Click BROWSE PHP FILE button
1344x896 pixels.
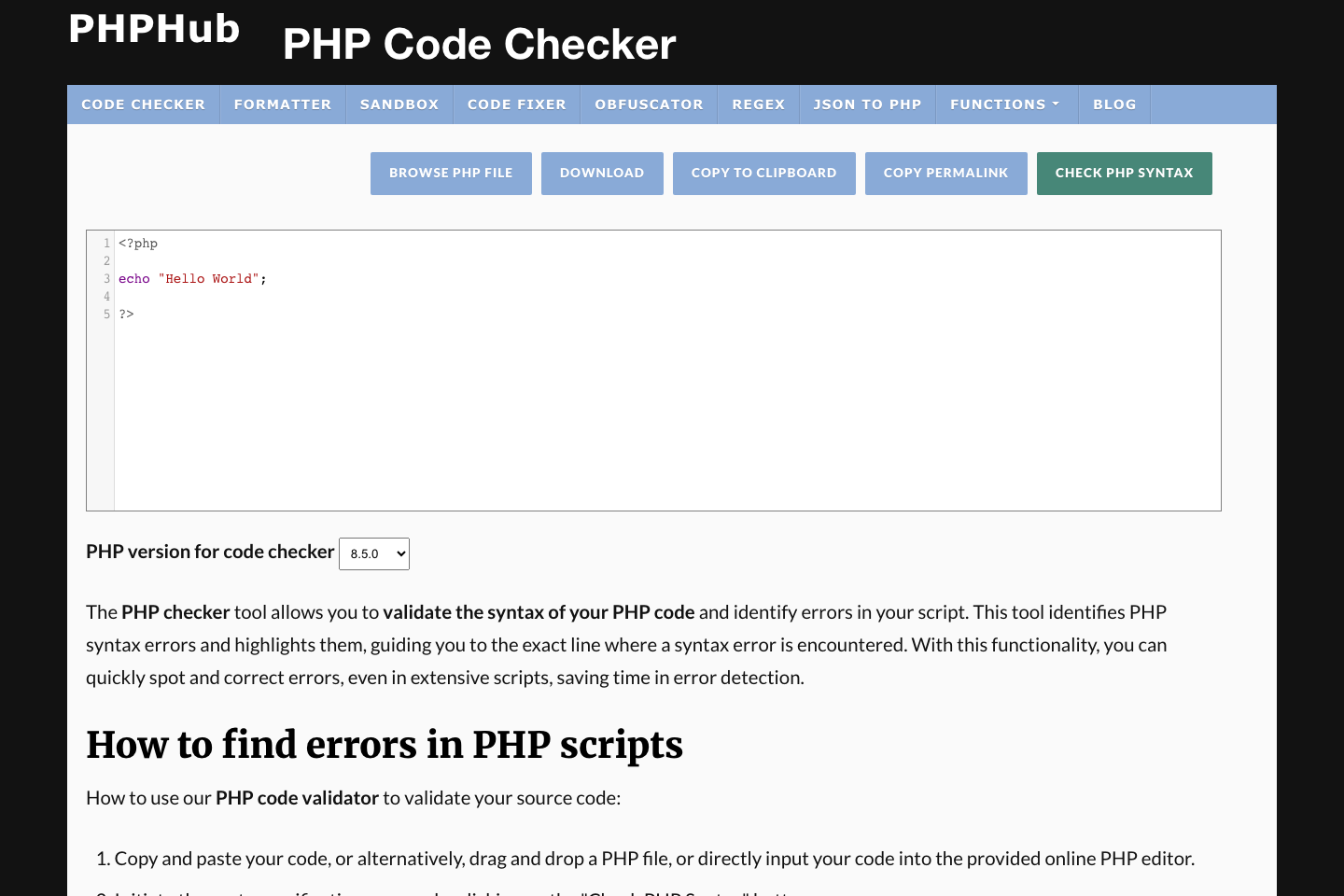click(451, 173)
